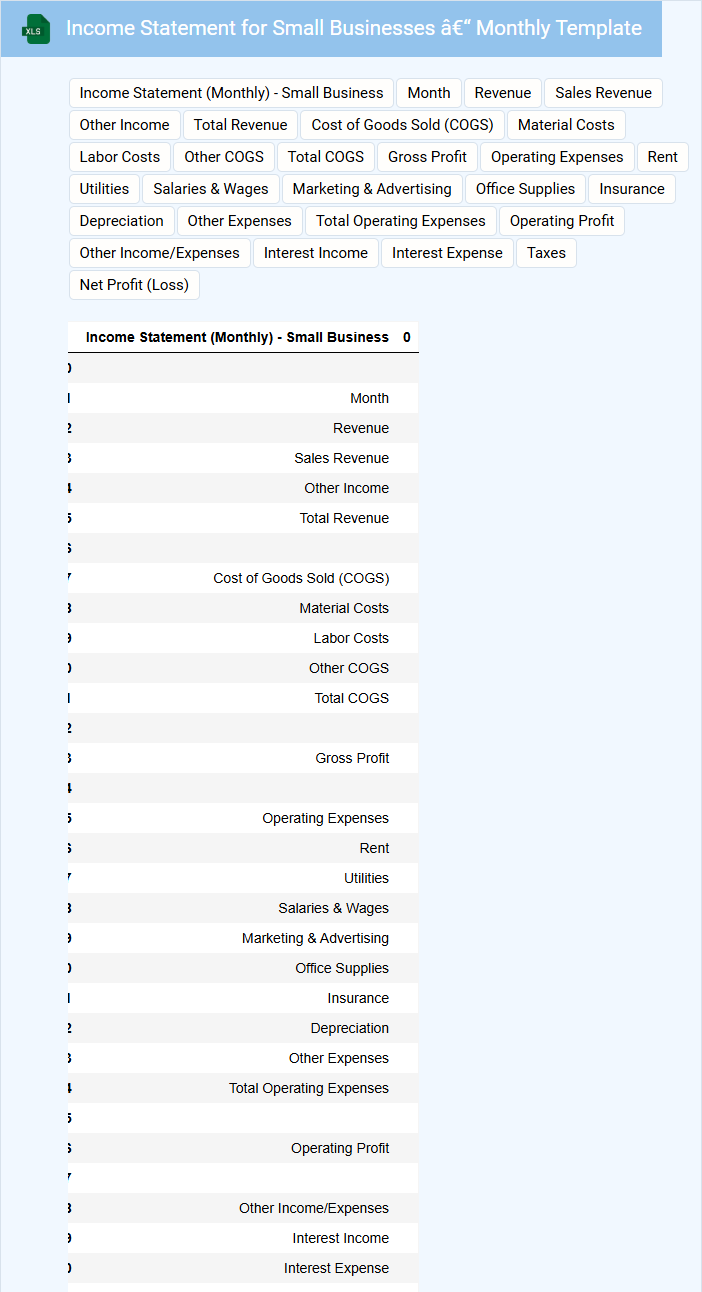Click the Salaries & Wages tag

click(211, 189)
